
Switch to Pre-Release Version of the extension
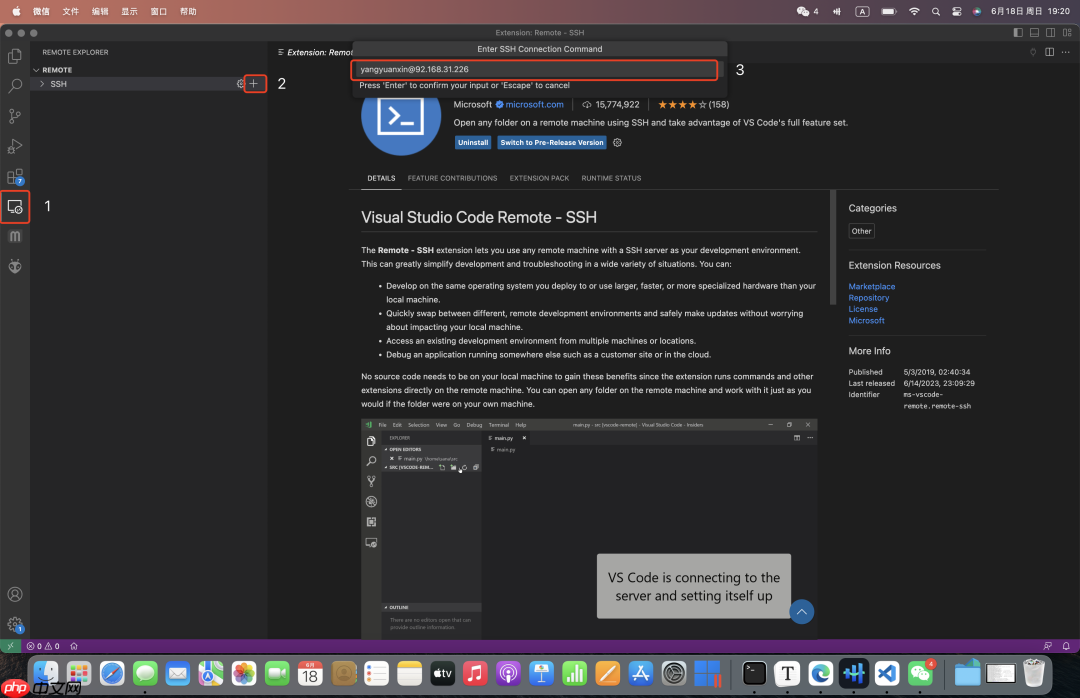(551, 142)
